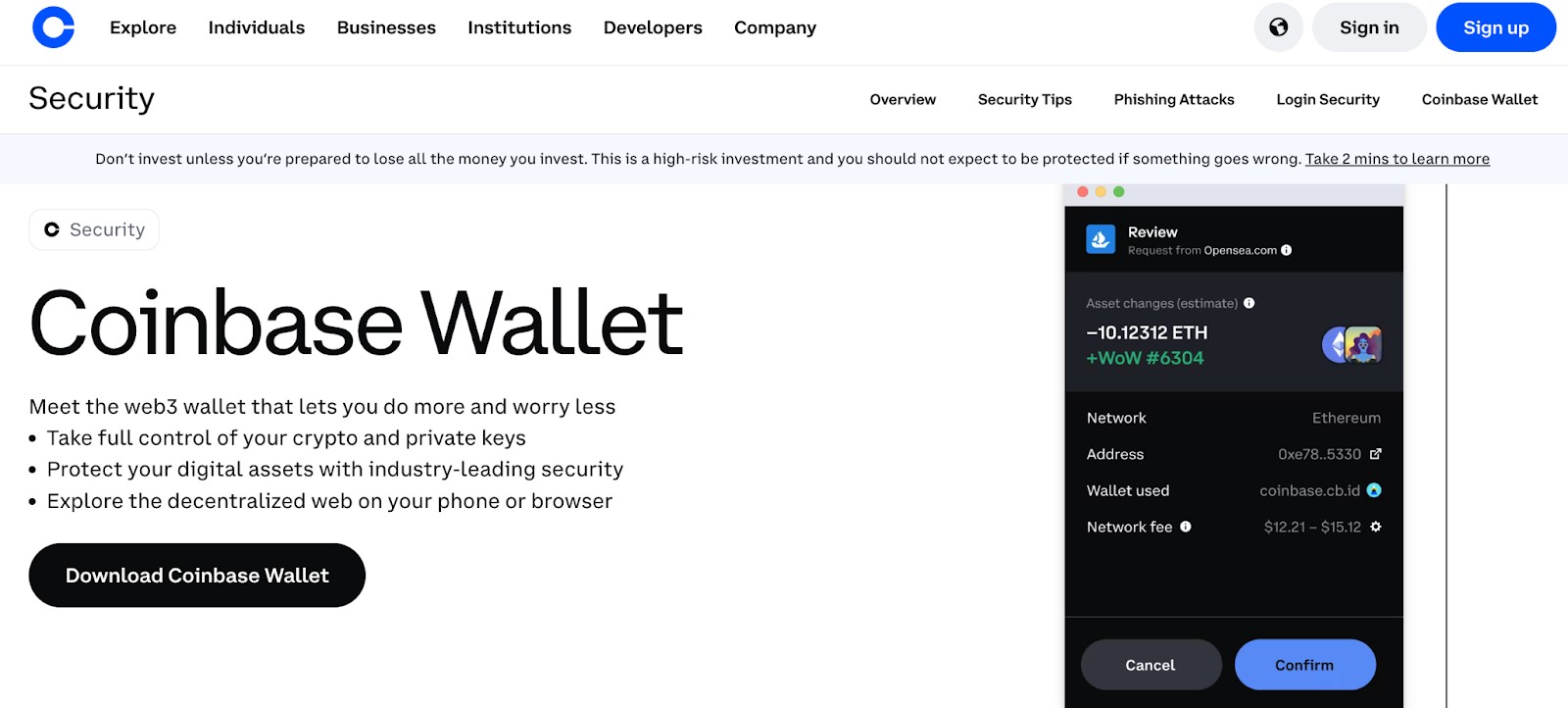Click the 'Network fee' label
Viewport: 1568px width, 708px height.
coord(1129,527)
